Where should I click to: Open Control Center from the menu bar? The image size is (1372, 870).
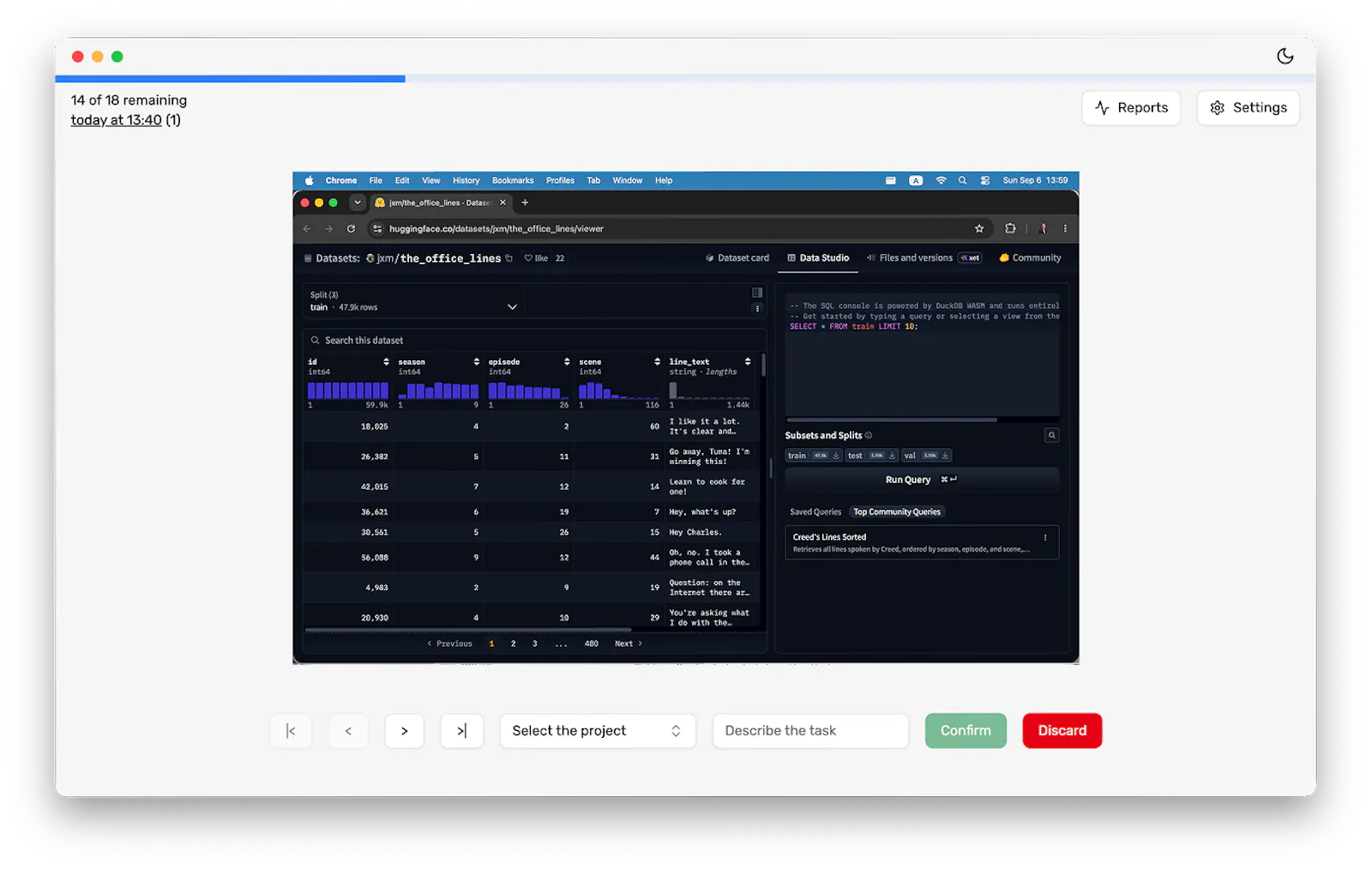(x=984, y=180)
